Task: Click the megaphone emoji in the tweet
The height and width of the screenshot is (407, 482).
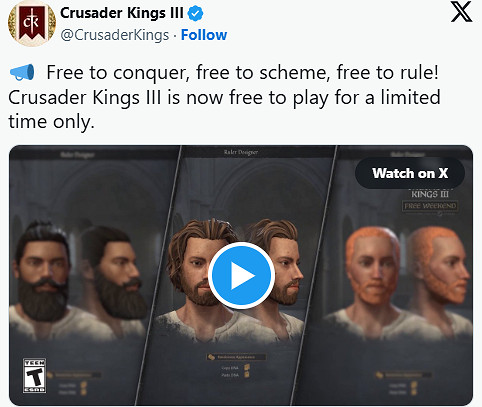Action: pos(22,72)
